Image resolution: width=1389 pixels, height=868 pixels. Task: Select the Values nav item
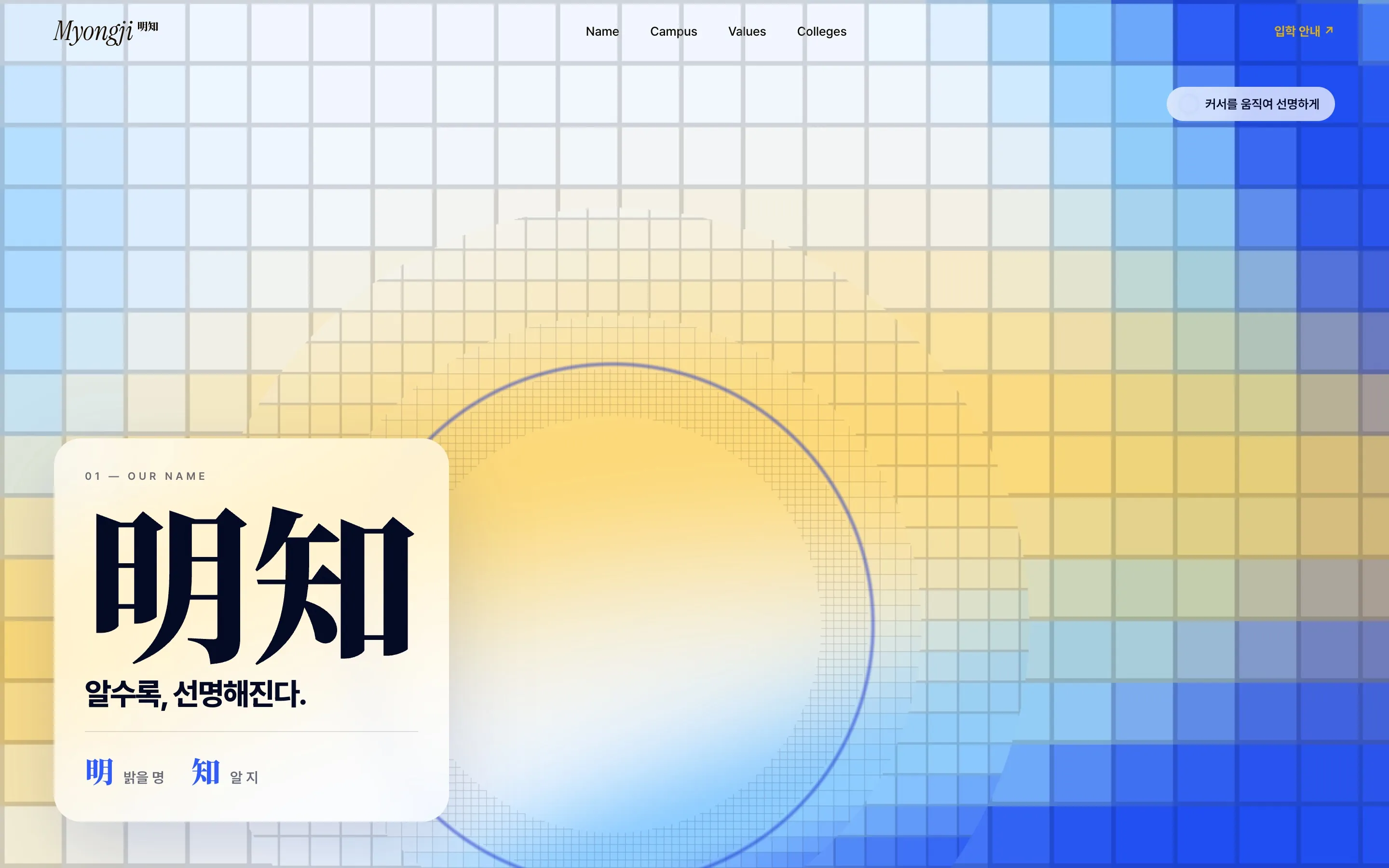tap(747, 31)
